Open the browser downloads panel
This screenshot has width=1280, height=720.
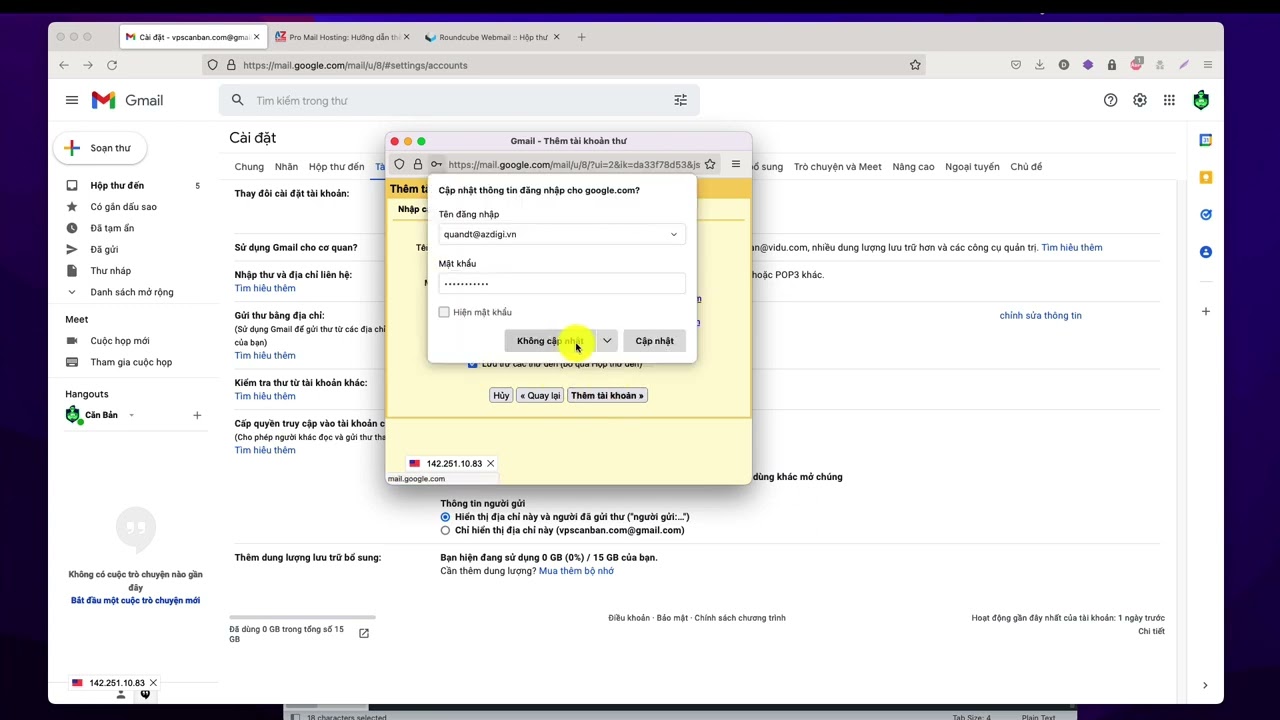[x=1039, y=65]
